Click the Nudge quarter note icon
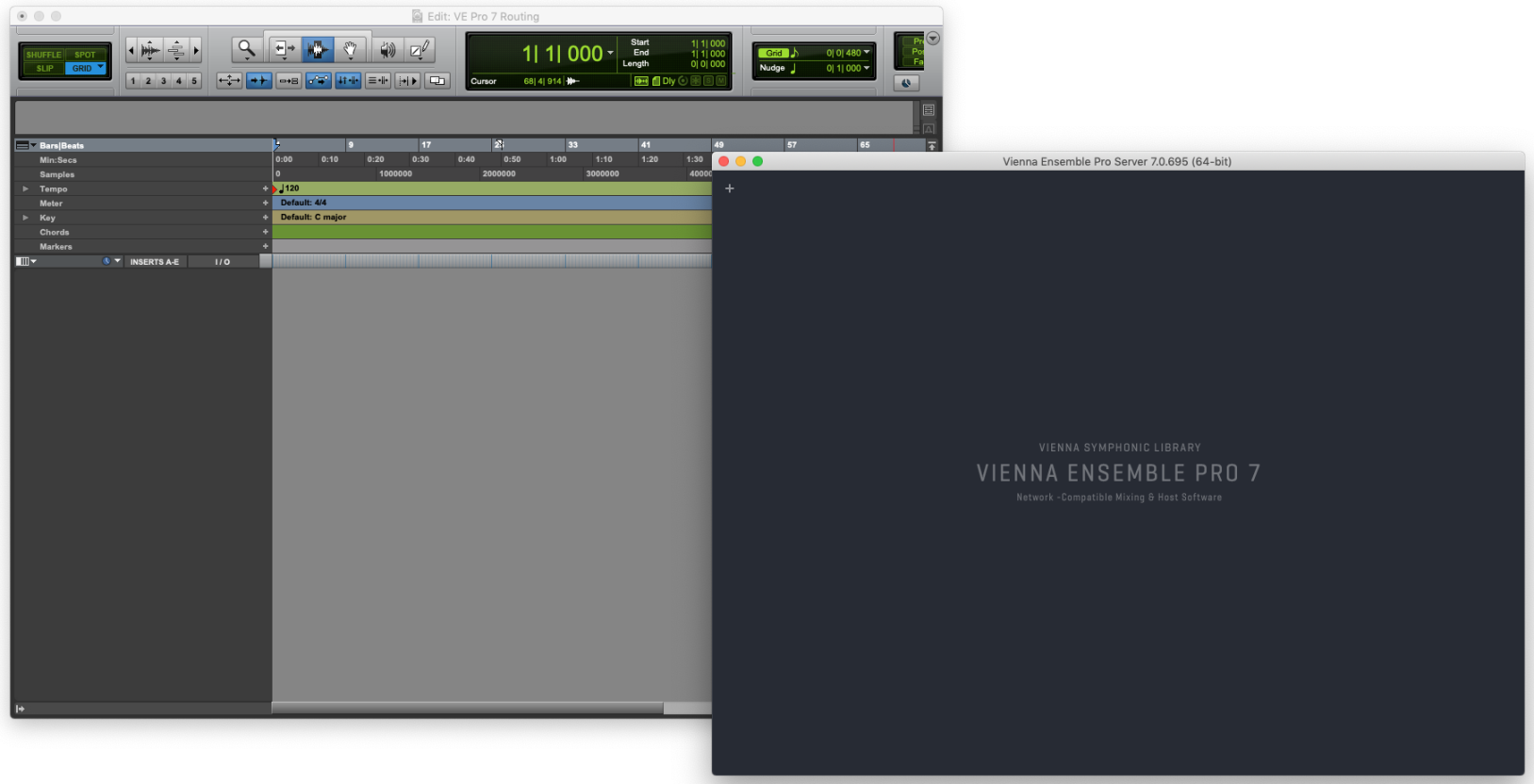The width and height of the screenshot is (1534, 784). pos(793,68)
